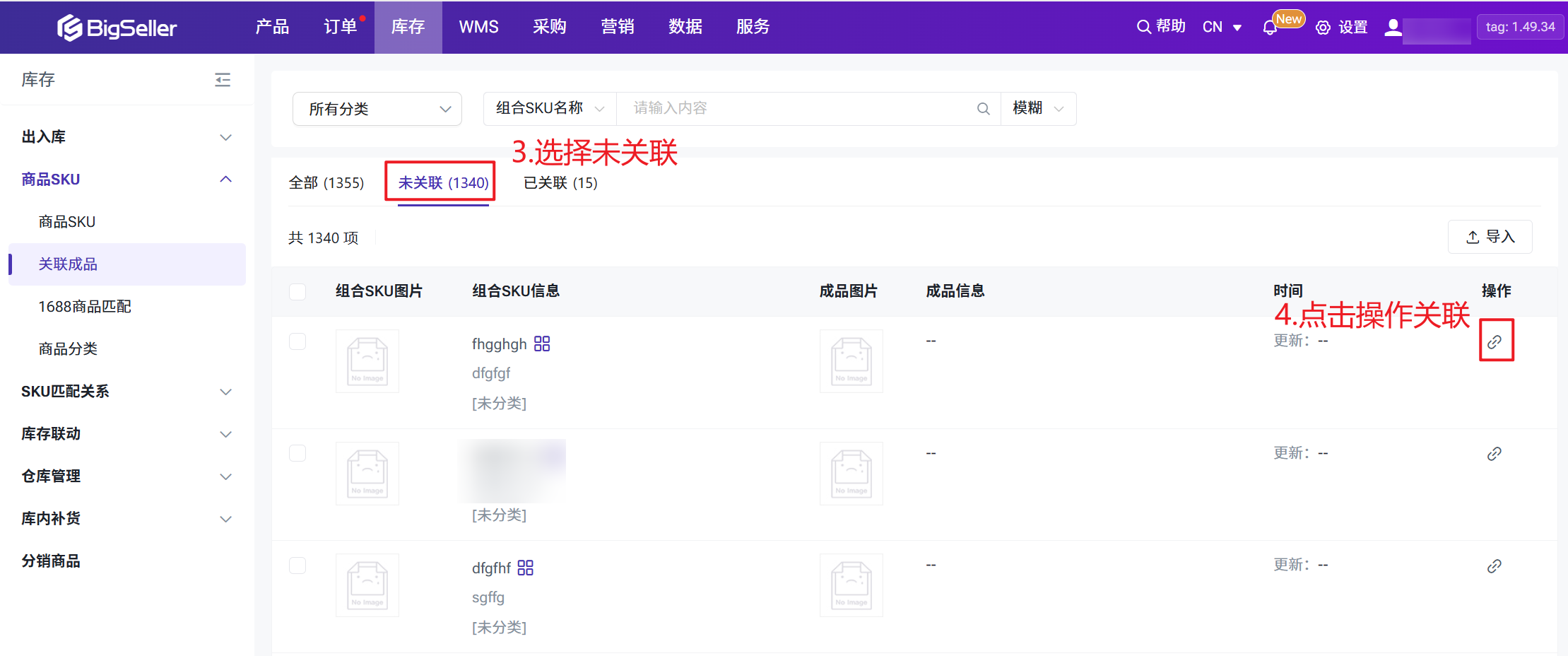
Task: Click the link icon for fhgghgh row
Action: pyautogui.click(x=1495, y=342)
